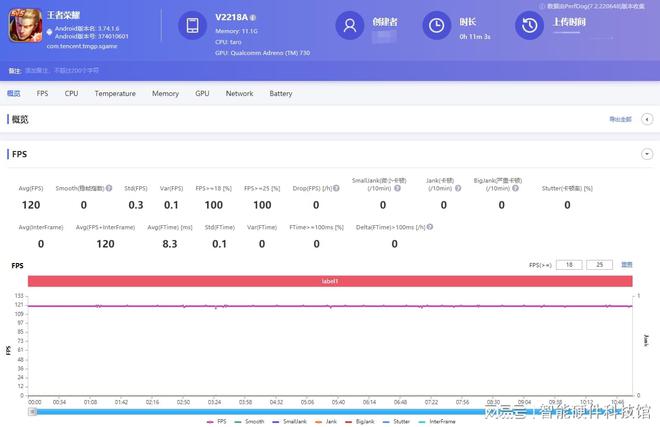Click help icon next to BigJank (/10min)
Viewport: 660px width, 427px height.
point(515,188)
